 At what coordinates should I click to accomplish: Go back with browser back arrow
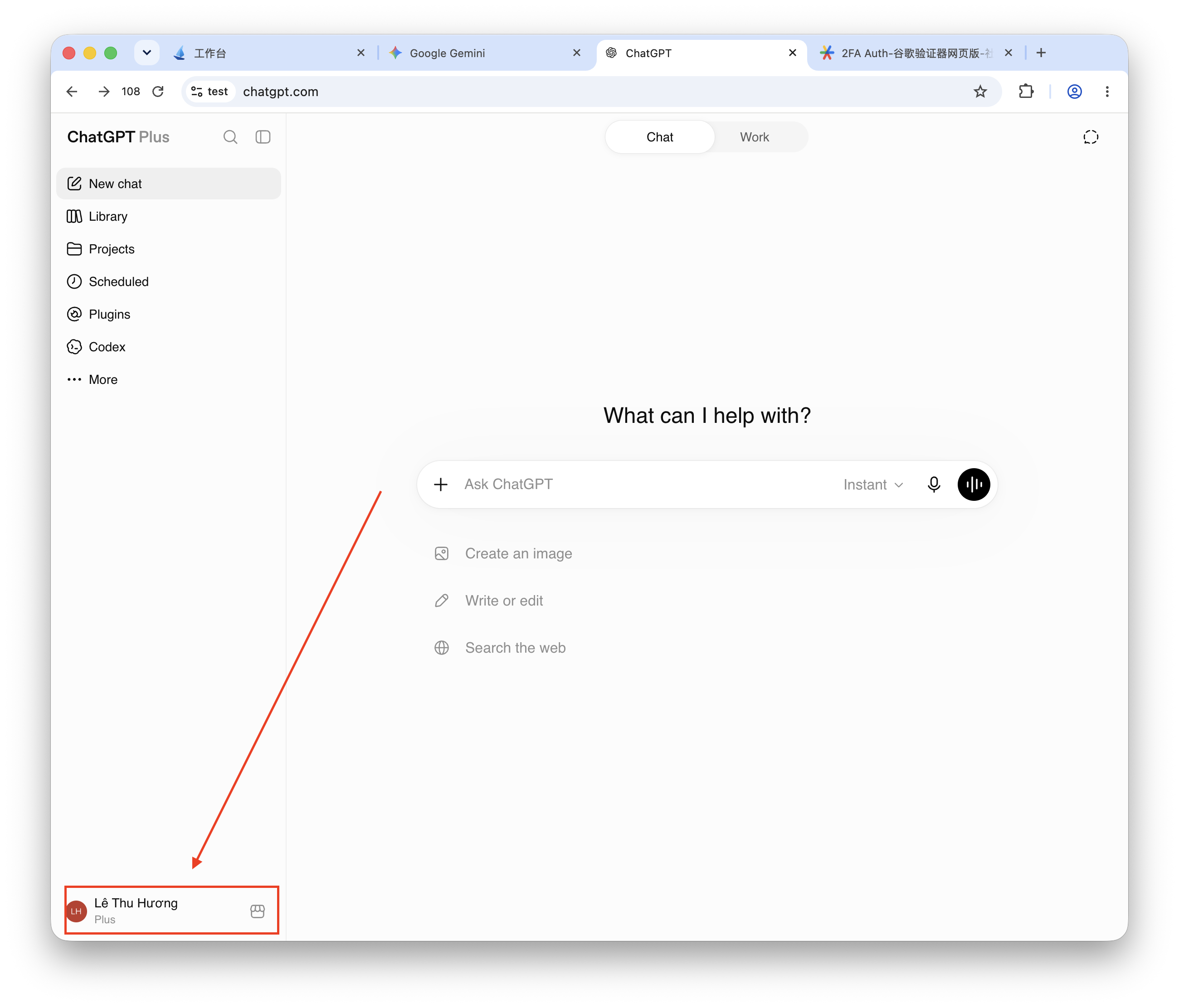(x=72, y=92)
